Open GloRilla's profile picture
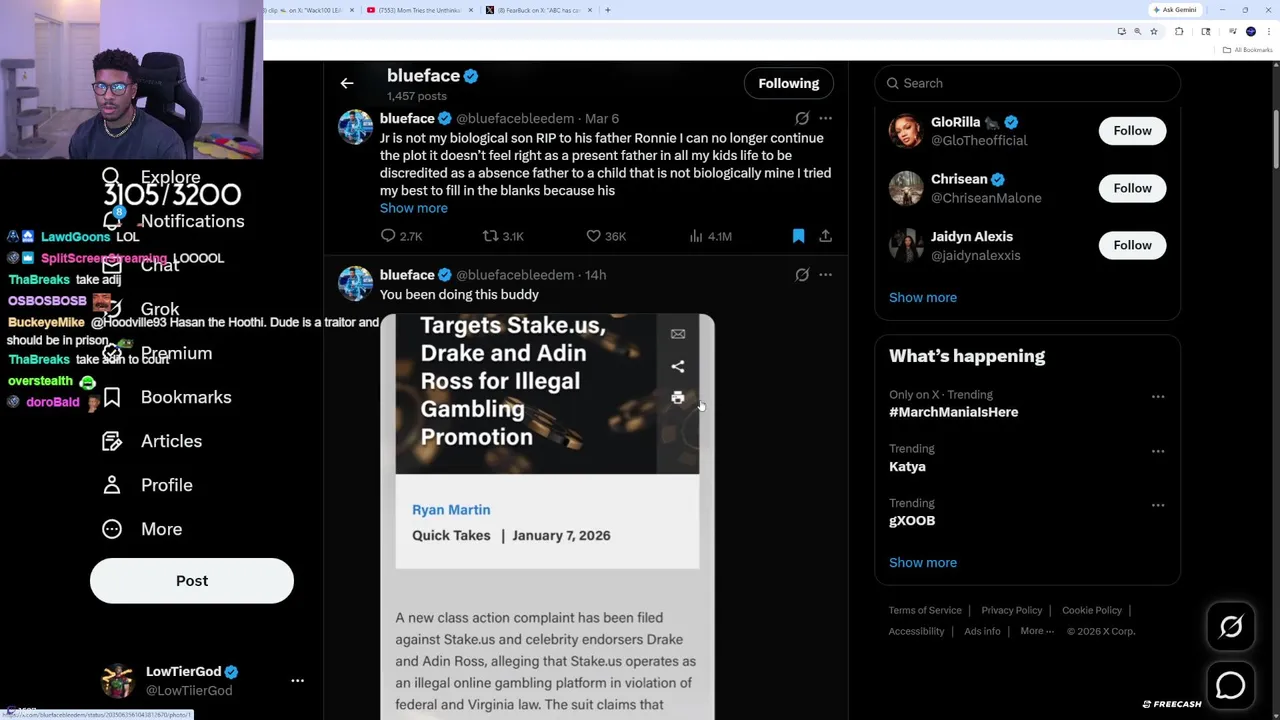1280x720 pixels. click(x=906, y=131)
